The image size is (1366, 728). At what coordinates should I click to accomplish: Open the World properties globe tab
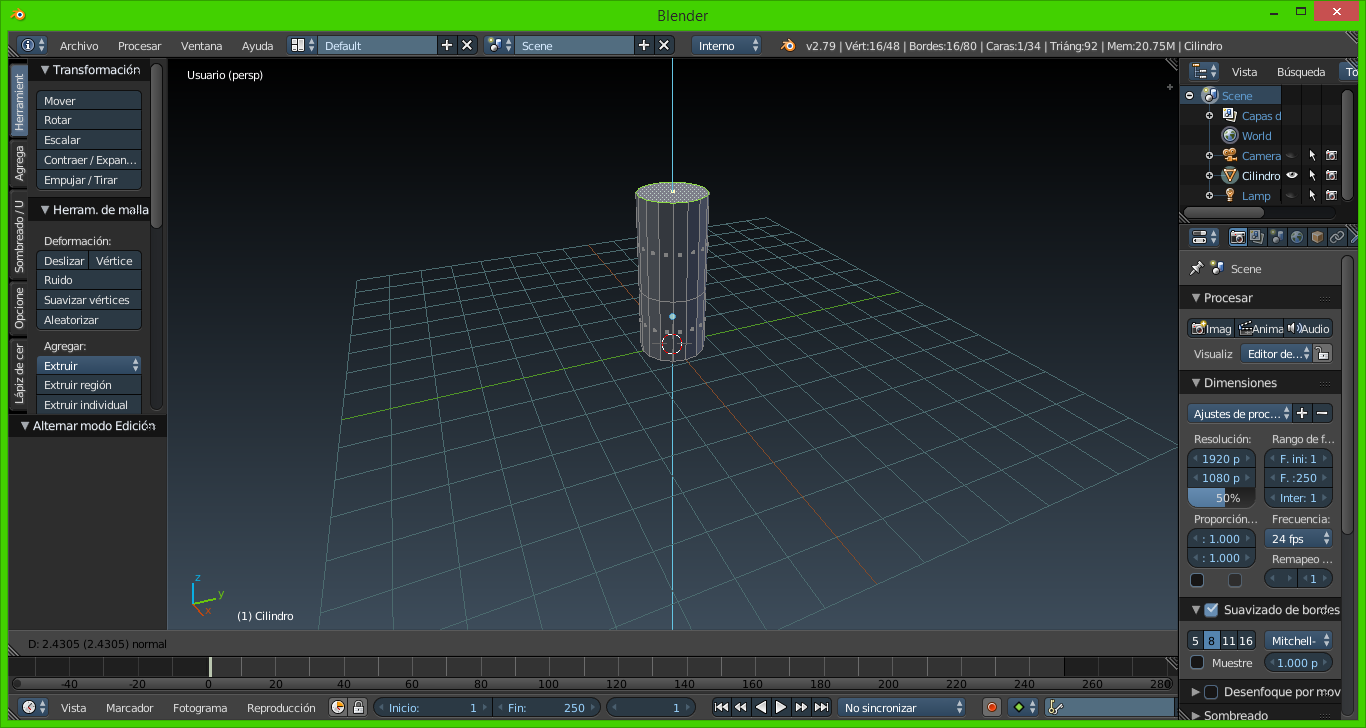(1297, 237)
